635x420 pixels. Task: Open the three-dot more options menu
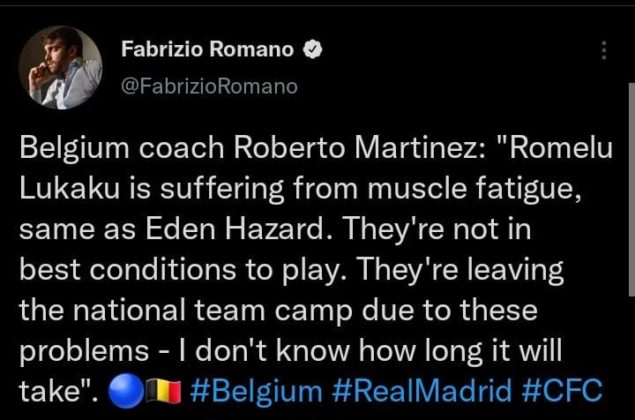pos(604,51)
